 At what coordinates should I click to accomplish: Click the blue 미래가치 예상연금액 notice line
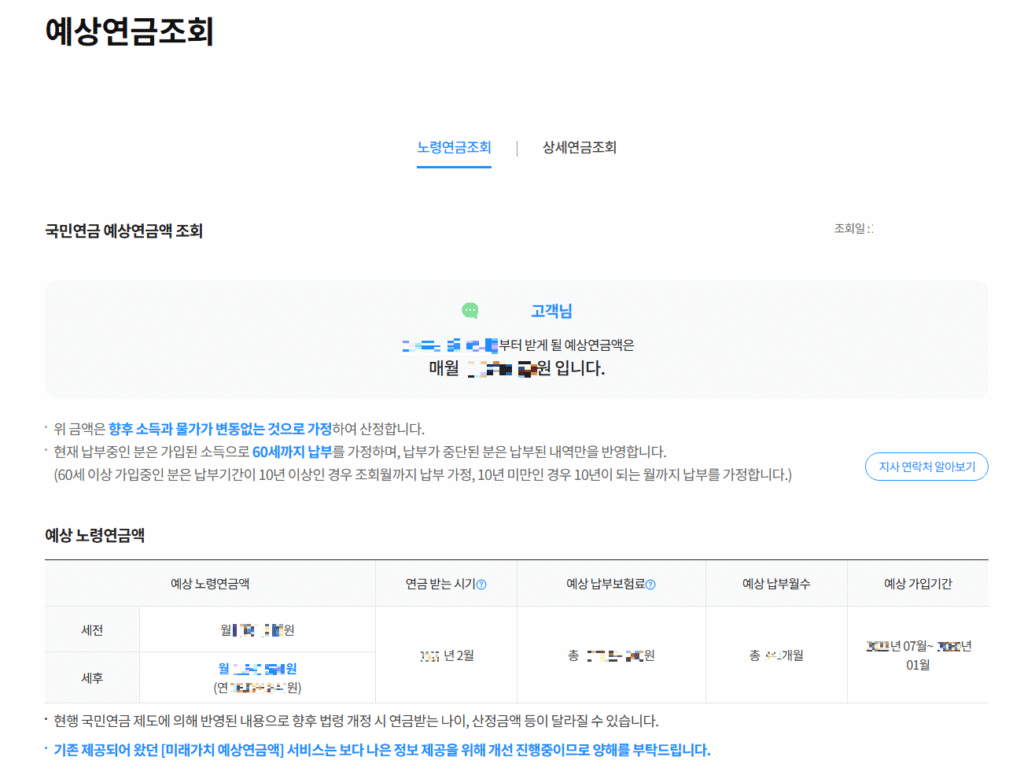coord(381,750)
